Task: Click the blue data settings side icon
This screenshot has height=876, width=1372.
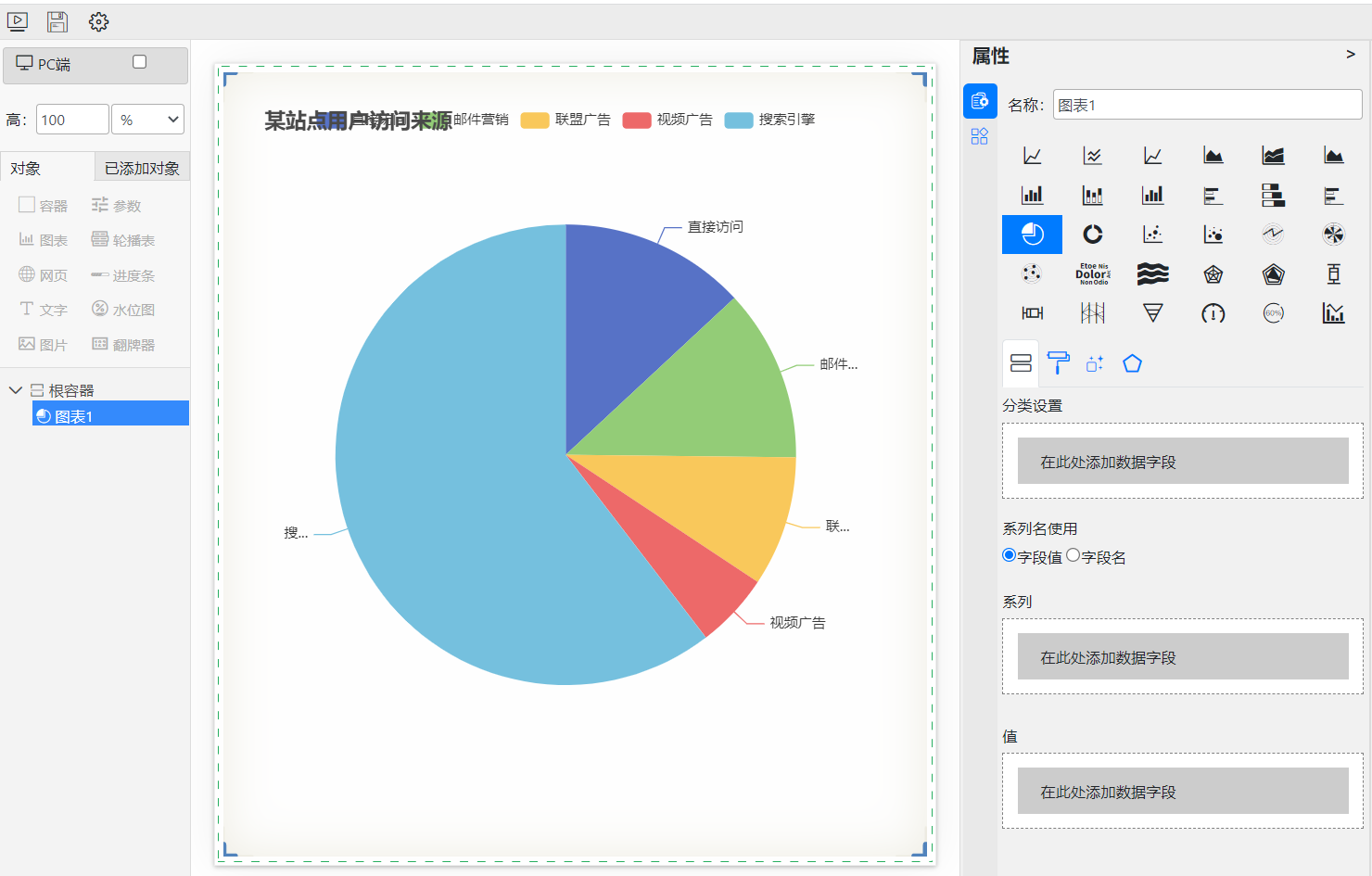Action: pos(980,101)
